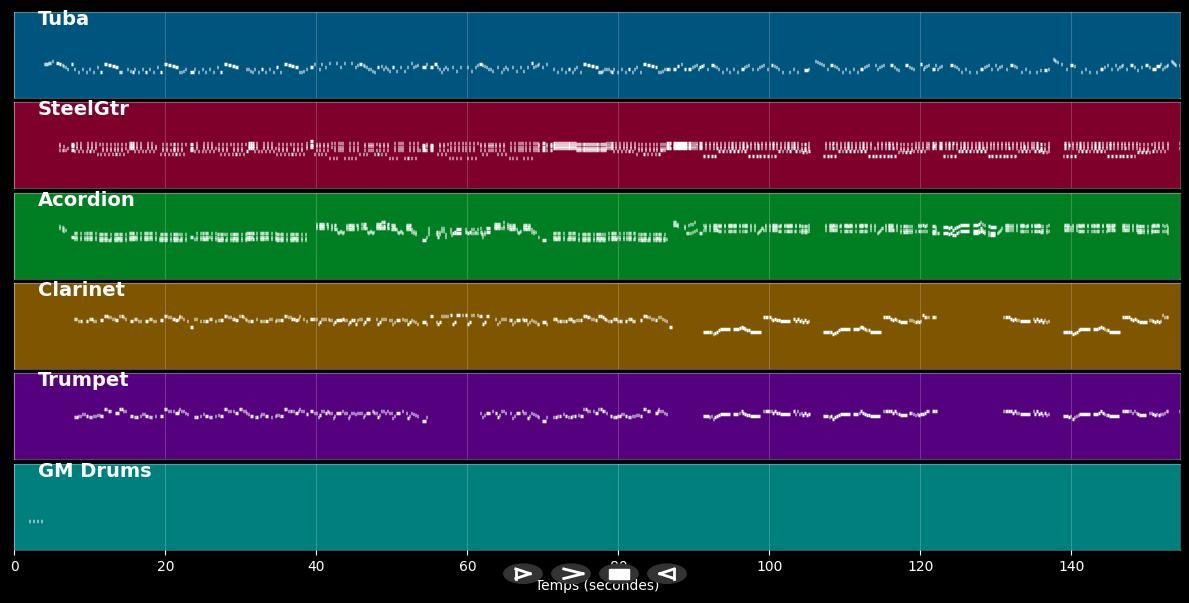
Task: Choose the Acordion track label
Action: pos(86,200)
